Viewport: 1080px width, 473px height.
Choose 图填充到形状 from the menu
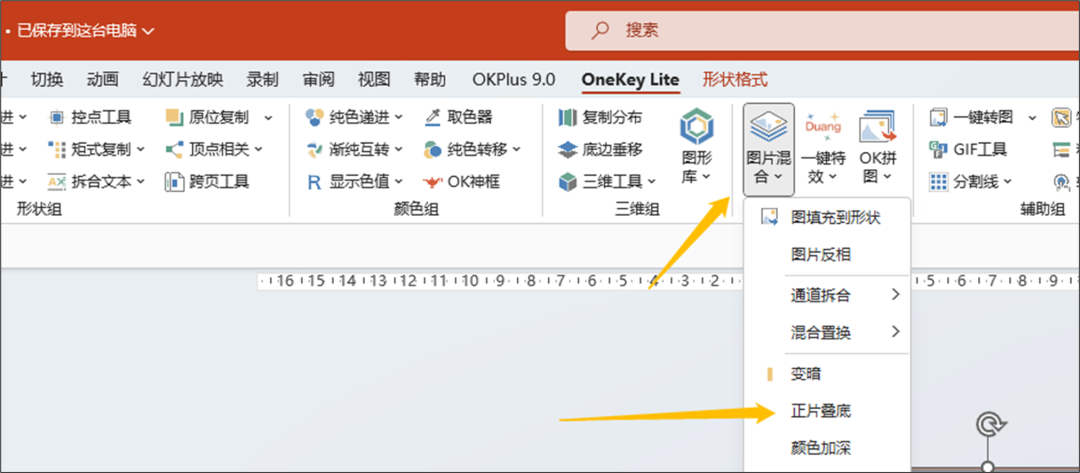(827, 218)
